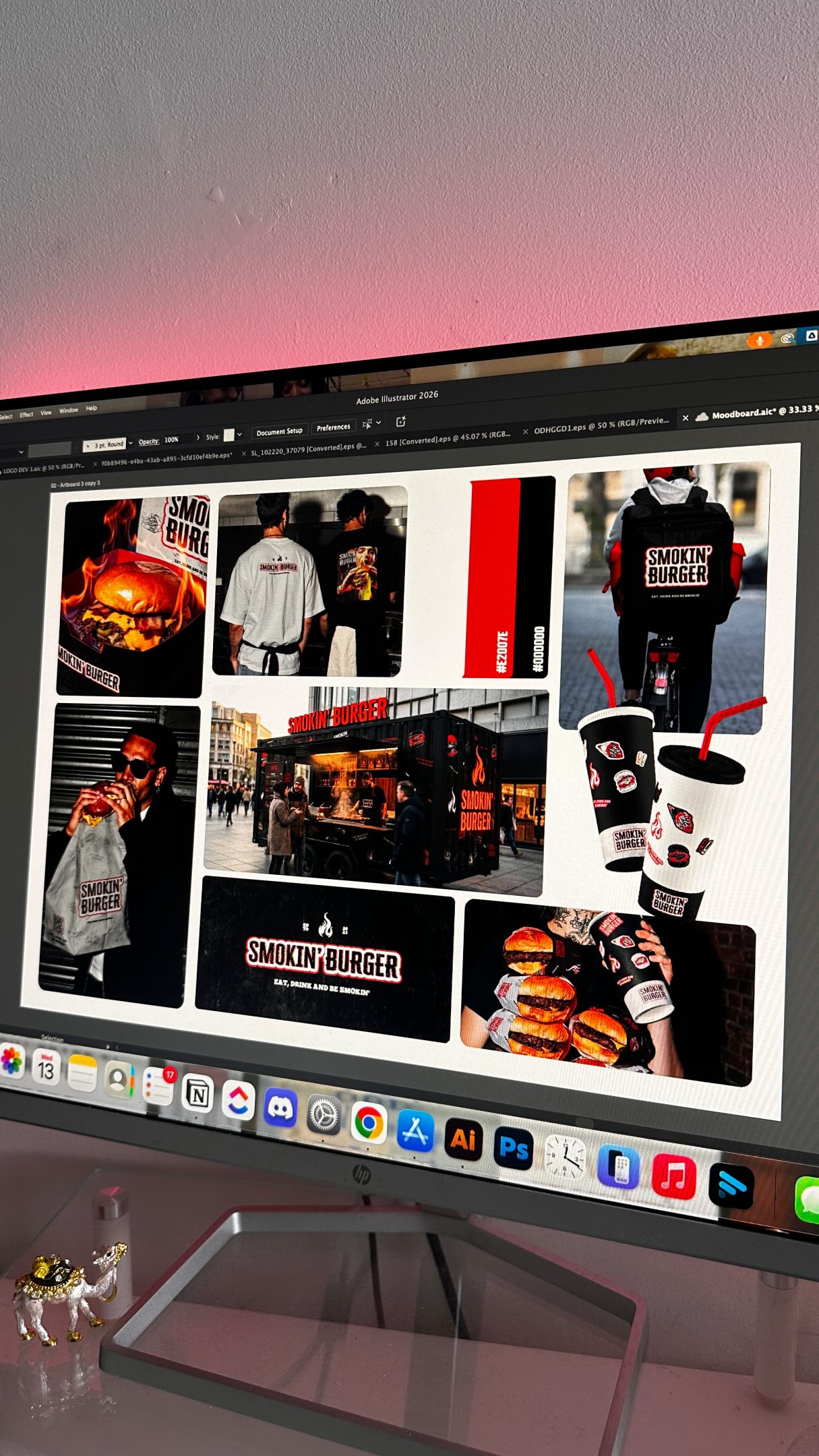Select the dark Smokin' Burger logo card

click(325, 959)
